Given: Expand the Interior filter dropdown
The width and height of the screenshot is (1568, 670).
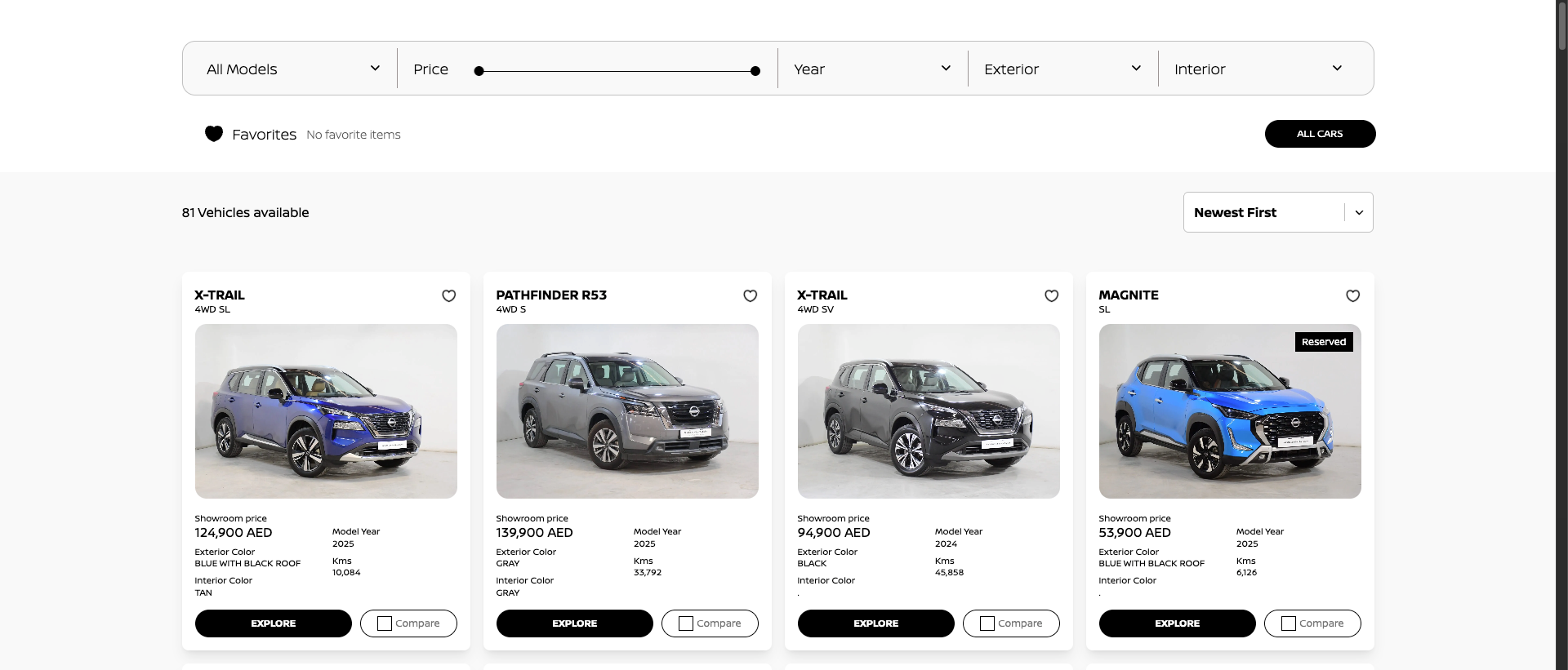Looking at the screenshot, I should [1258, 69].
